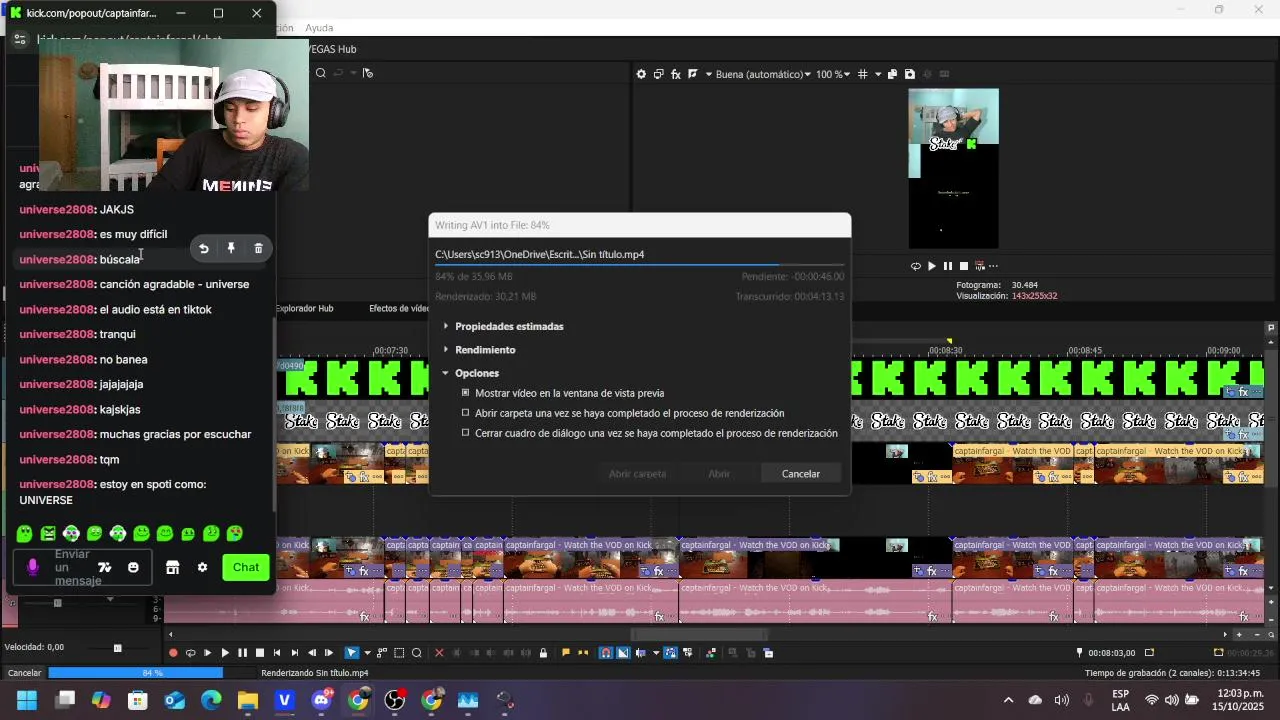Toggle preview overlays grid icon

[x=862, y=74]
